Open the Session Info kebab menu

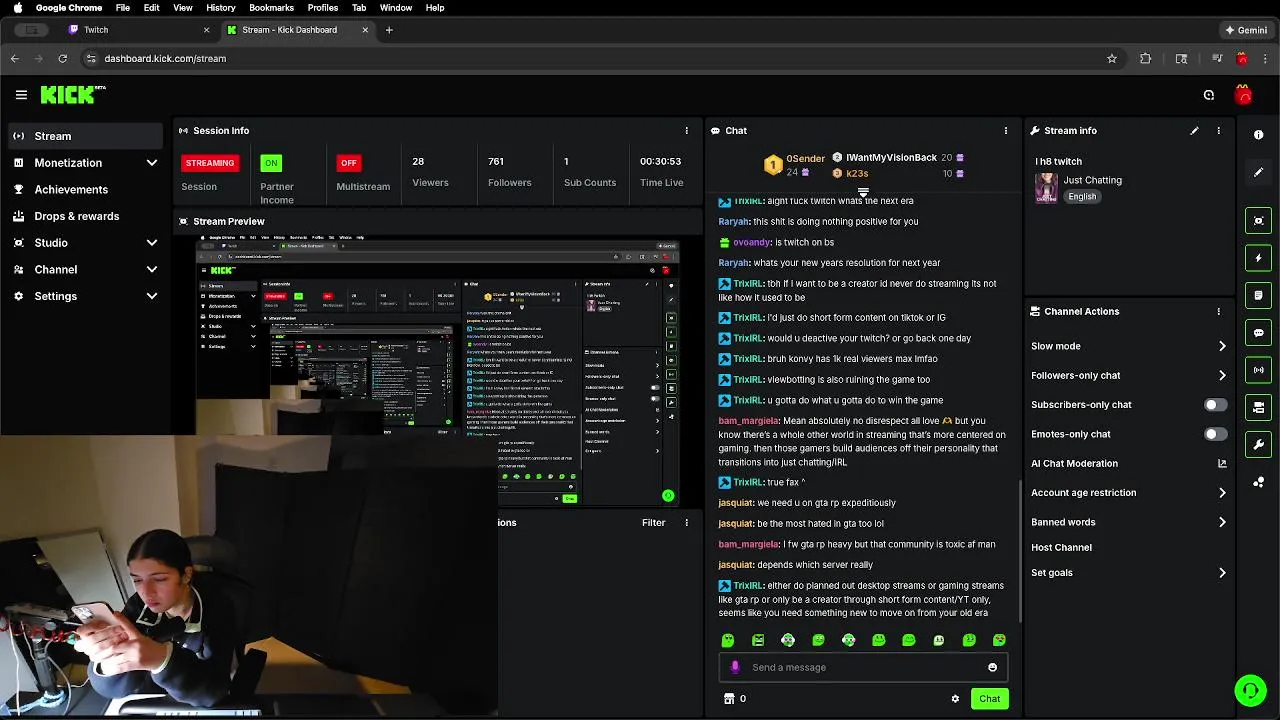click(686, 131)
